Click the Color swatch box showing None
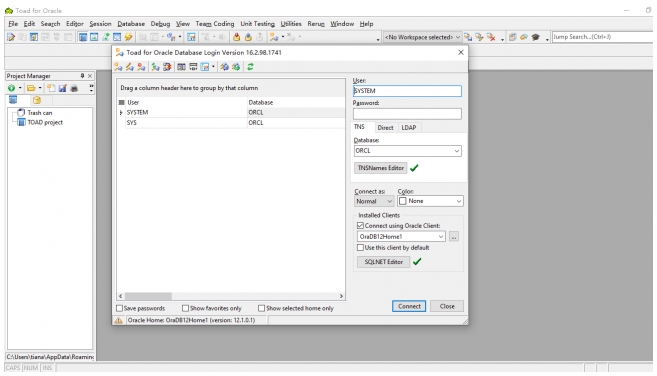 [403, 201]
